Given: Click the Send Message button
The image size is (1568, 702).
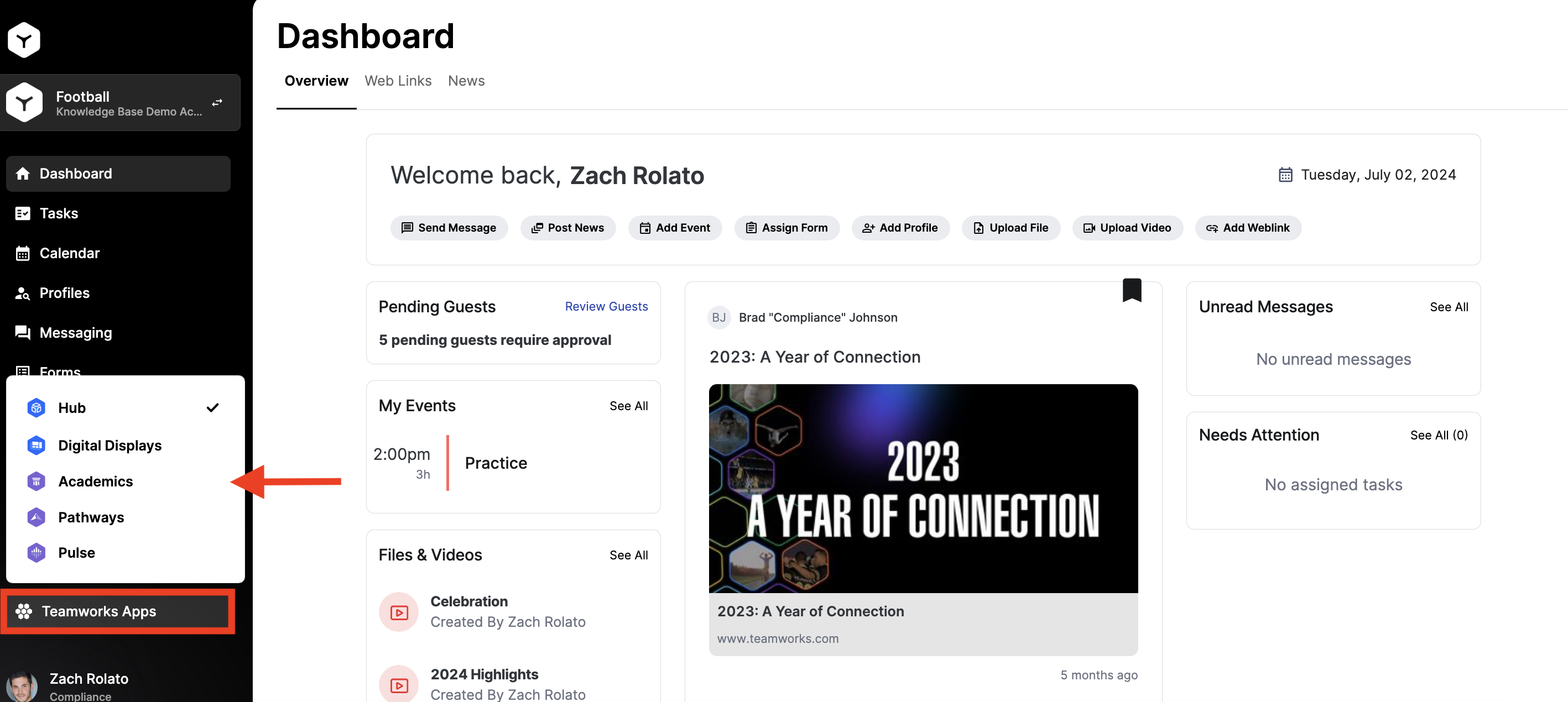Looking at the screenshot, I should click(x=449, y=228).
